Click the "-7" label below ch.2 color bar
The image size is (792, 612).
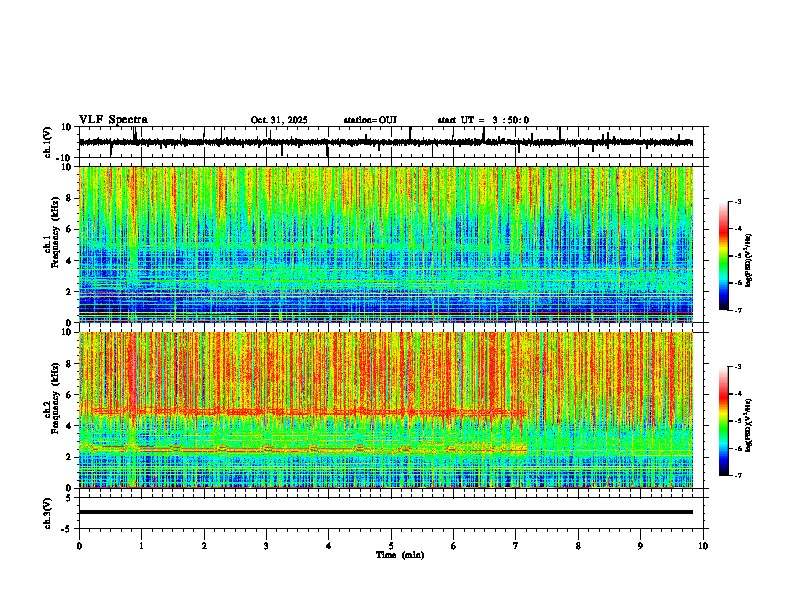(x=738, y=475)
